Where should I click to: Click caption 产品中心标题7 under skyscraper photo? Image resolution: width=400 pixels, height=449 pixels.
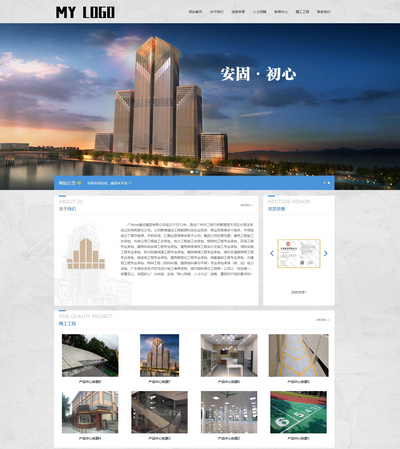[x=159, y=382]
